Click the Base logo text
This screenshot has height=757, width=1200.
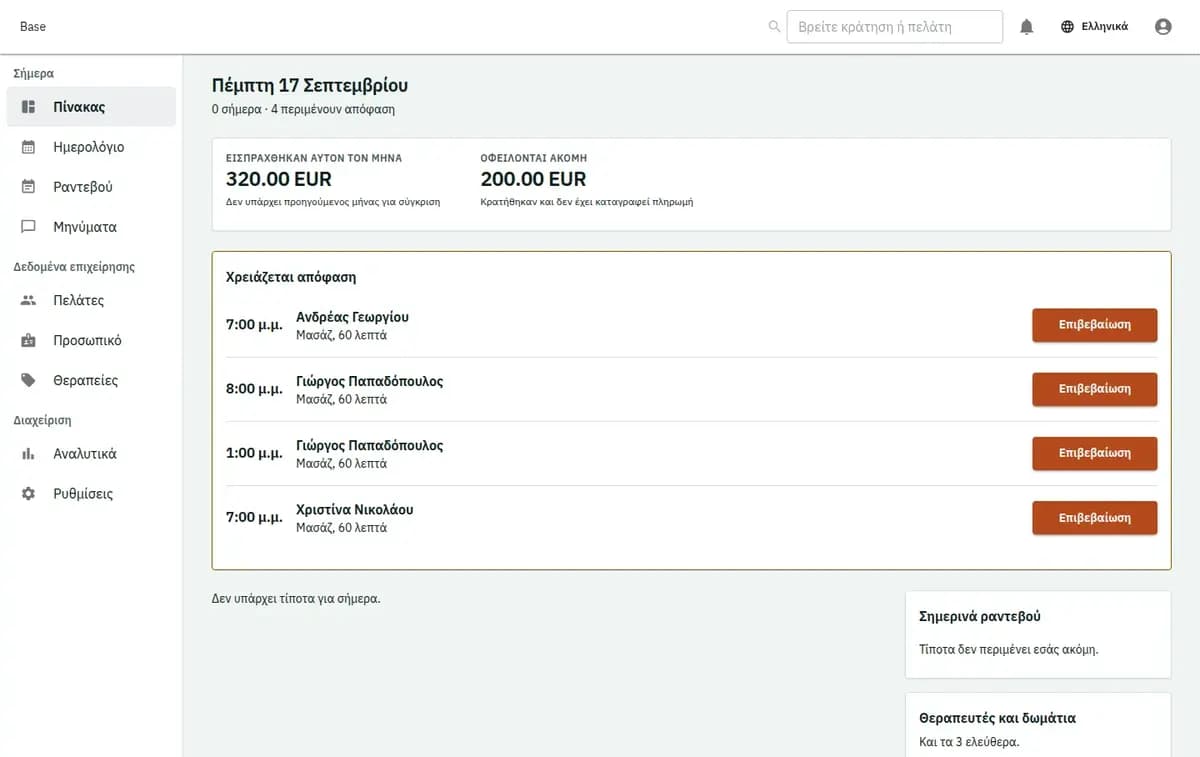(33, 27)
